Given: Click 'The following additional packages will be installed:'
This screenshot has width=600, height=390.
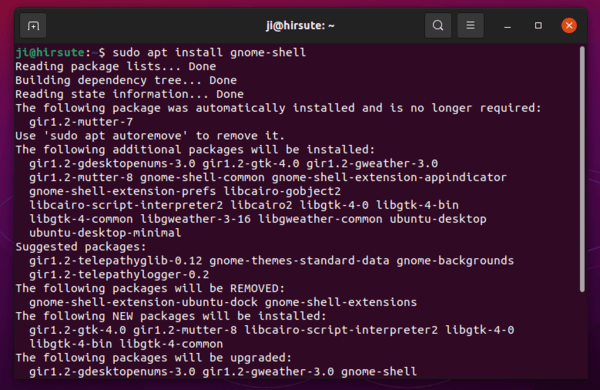Looking at the screenshot, I should click(195, 149).
